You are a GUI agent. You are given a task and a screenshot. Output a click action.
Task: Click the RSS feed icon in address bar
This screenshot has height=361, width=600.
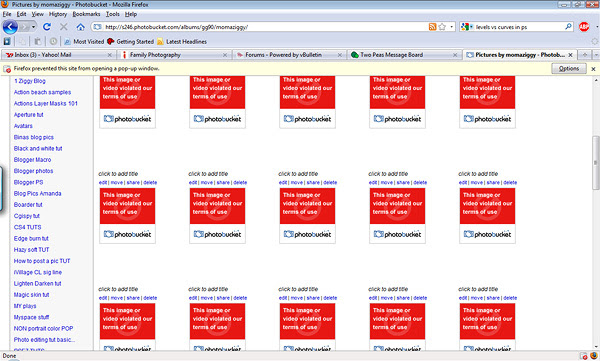pyautogui.click(x=432, y=27)
